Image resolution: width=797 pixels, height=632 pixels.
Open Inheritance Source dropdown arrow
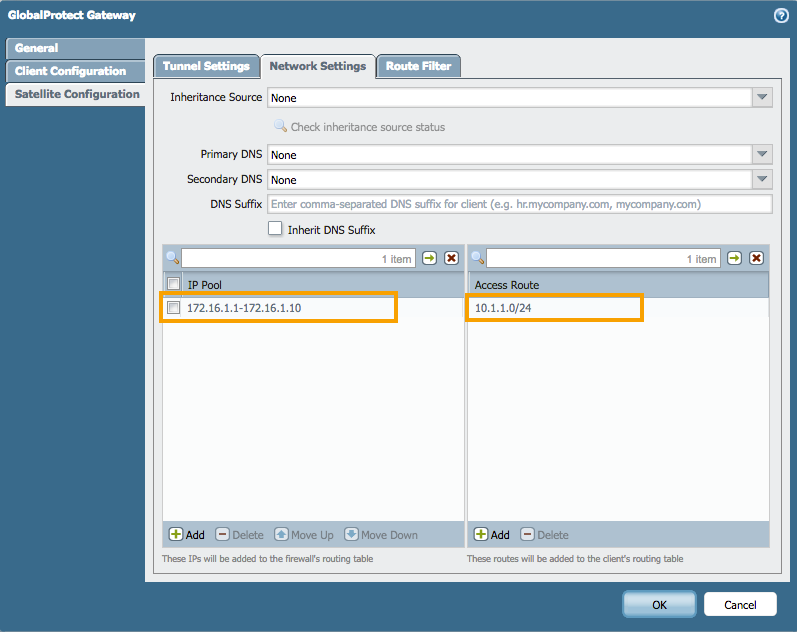pyautogui.click(x=762, y=97)
